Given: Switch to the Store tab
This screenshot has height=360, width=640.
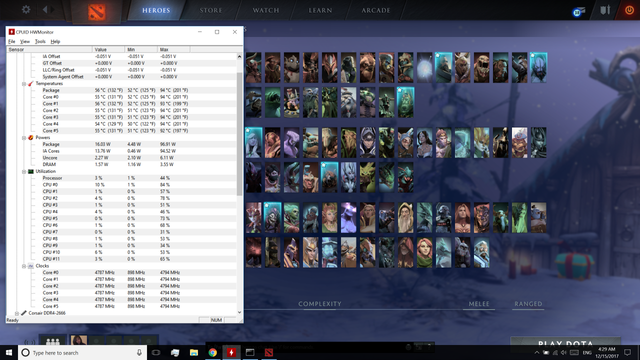Looking at the screenshot, I should pos(211,10).
